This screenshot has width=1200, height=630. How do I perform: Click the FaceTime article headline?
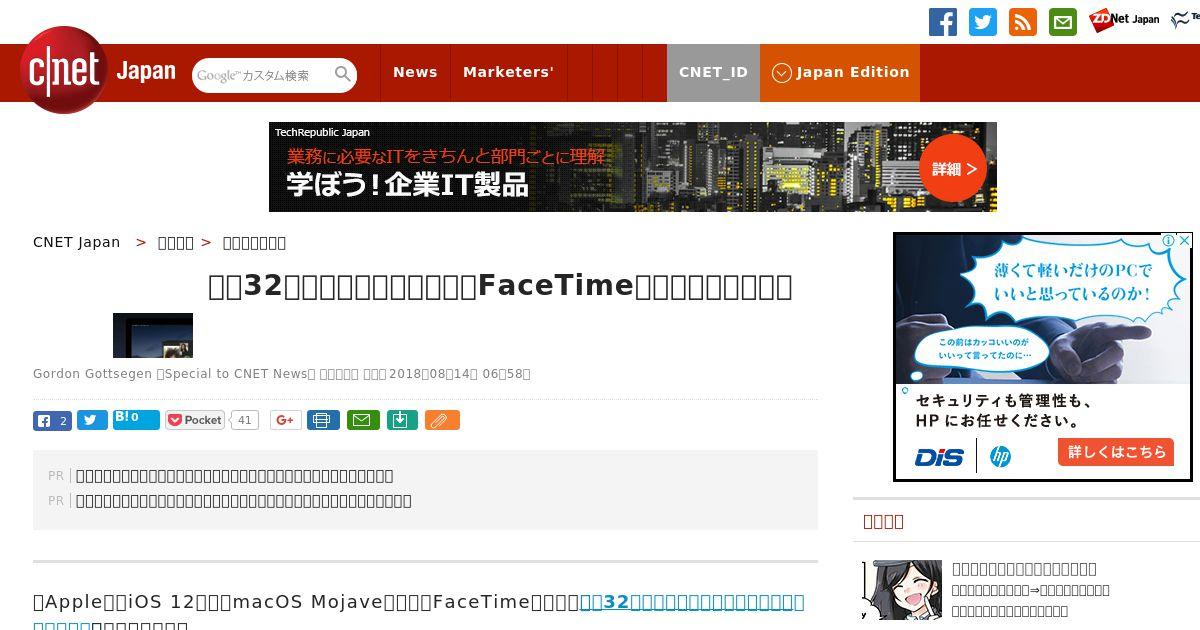click(500, 286)
